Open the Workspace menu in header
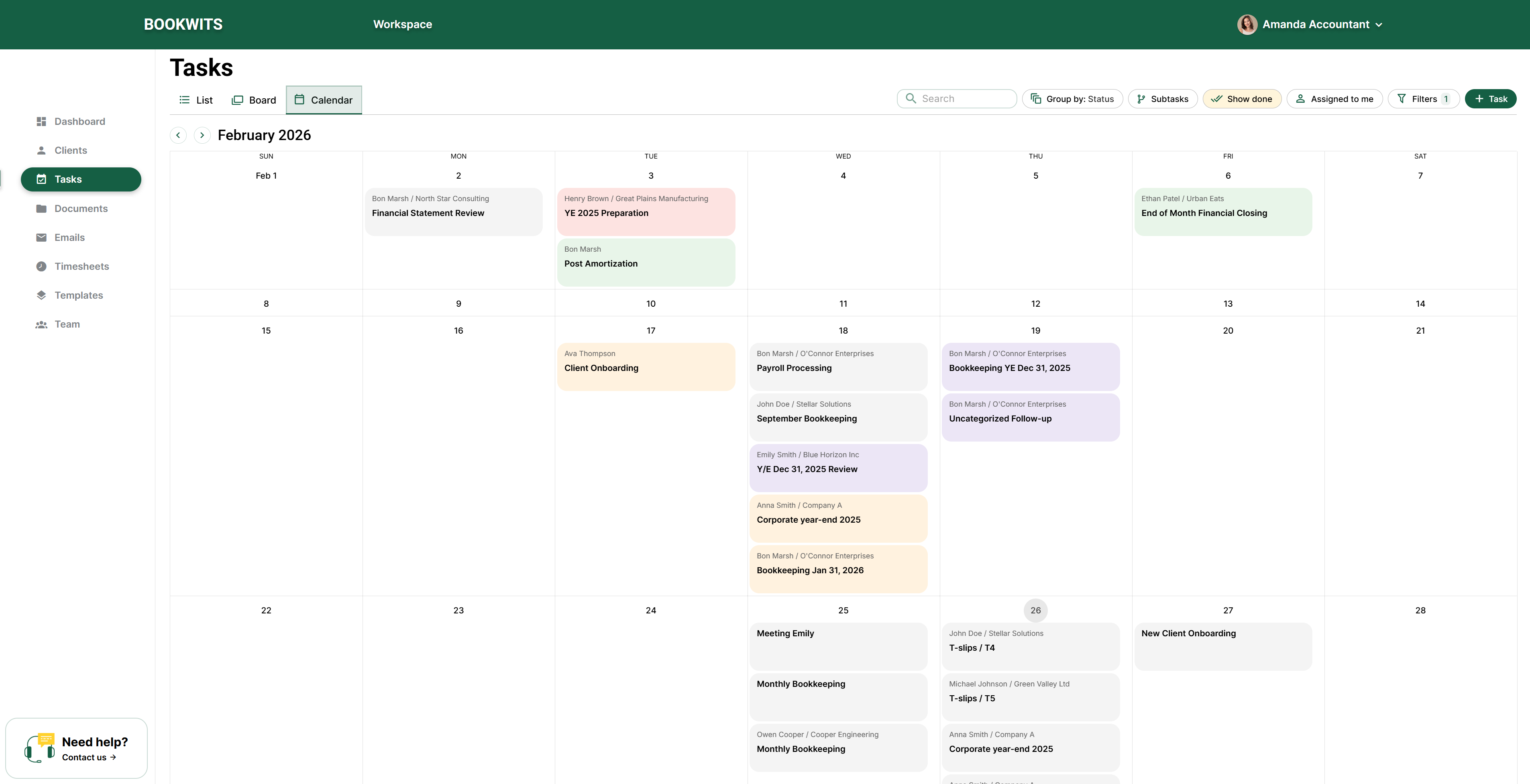1530x784 pixels. (x=403, y=24)
